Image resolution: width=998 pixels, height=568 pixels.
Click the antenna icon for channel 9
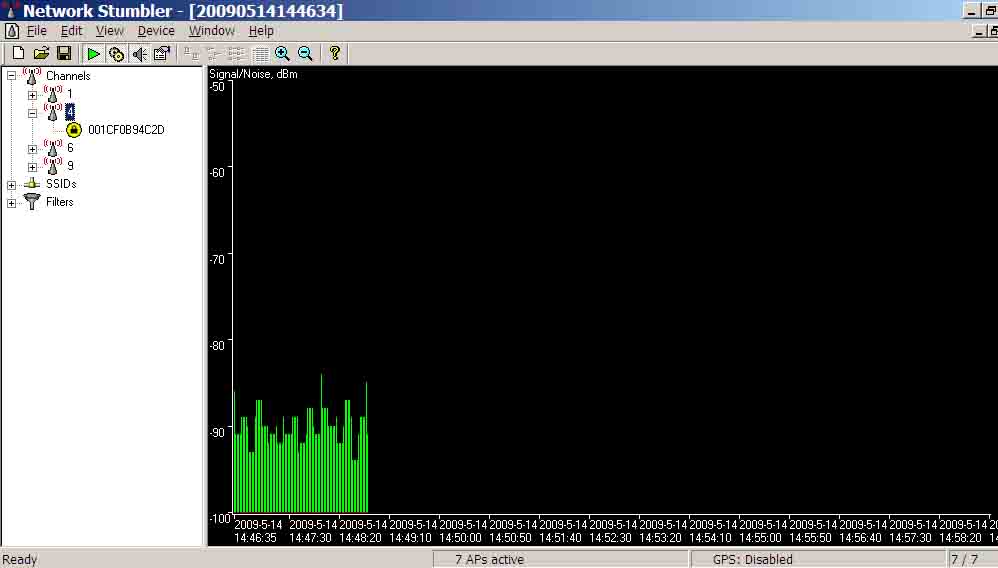(x=53, y=166)
